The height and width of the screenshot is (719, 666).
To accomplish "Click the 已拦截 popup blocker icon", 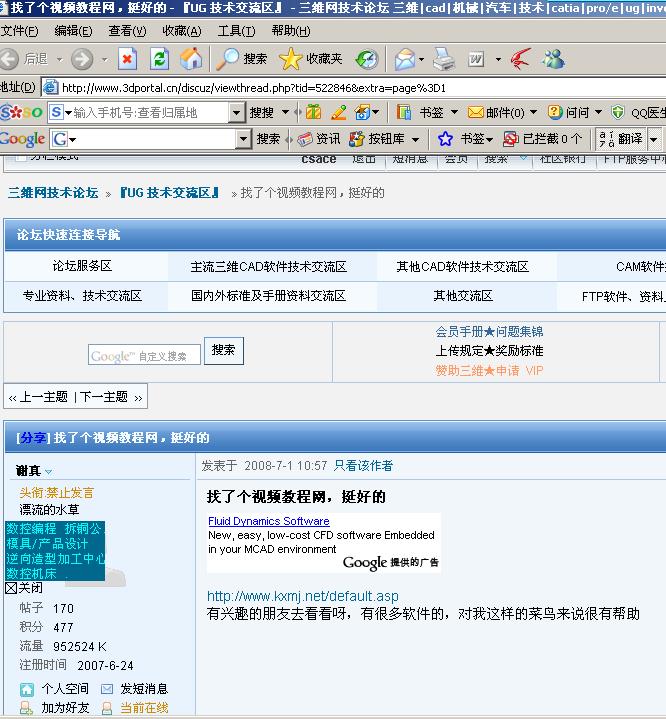I will click(x=511, y=138).
